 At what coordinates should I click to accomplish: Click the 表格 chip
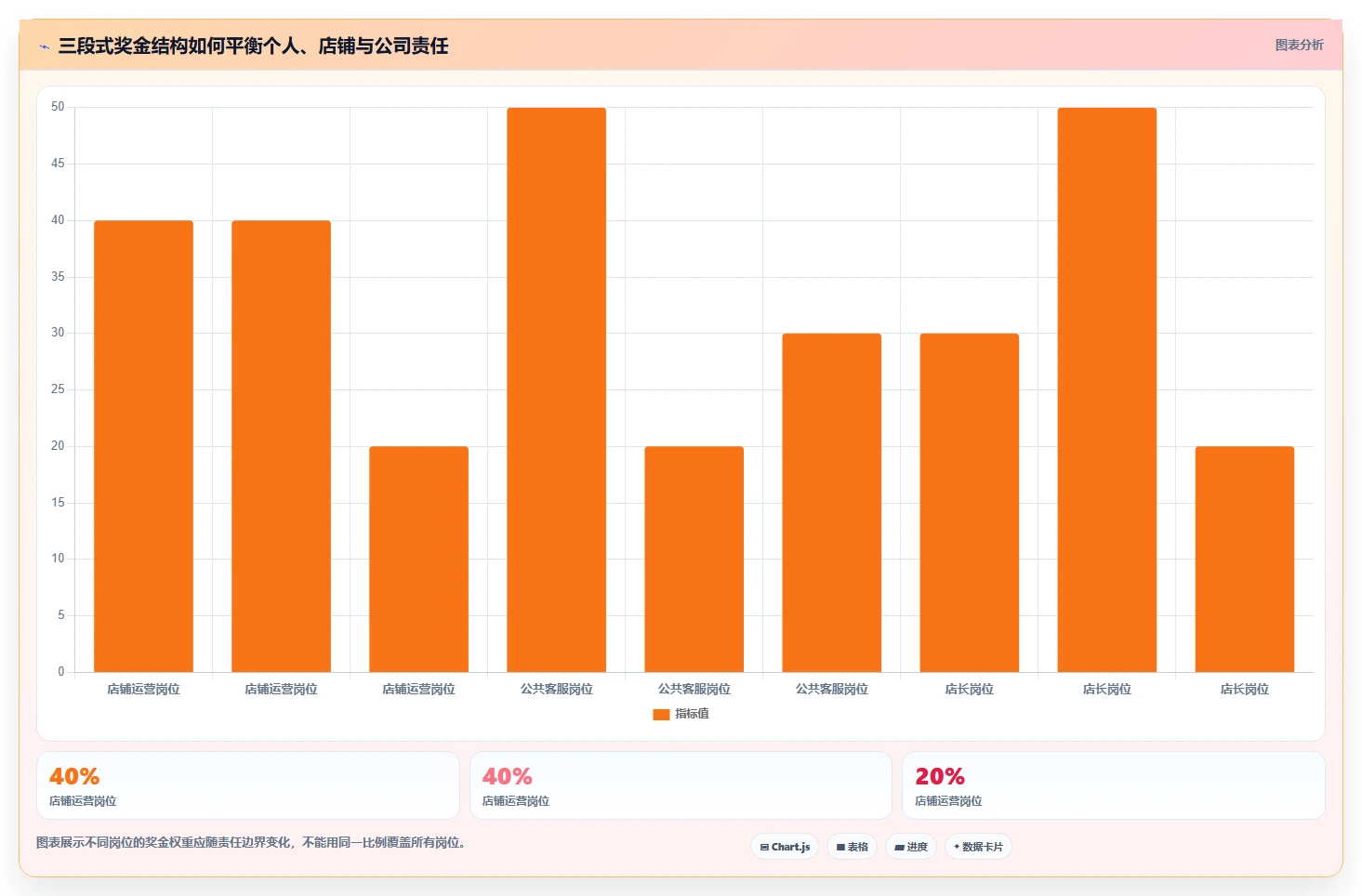click(x=852, y=847)
